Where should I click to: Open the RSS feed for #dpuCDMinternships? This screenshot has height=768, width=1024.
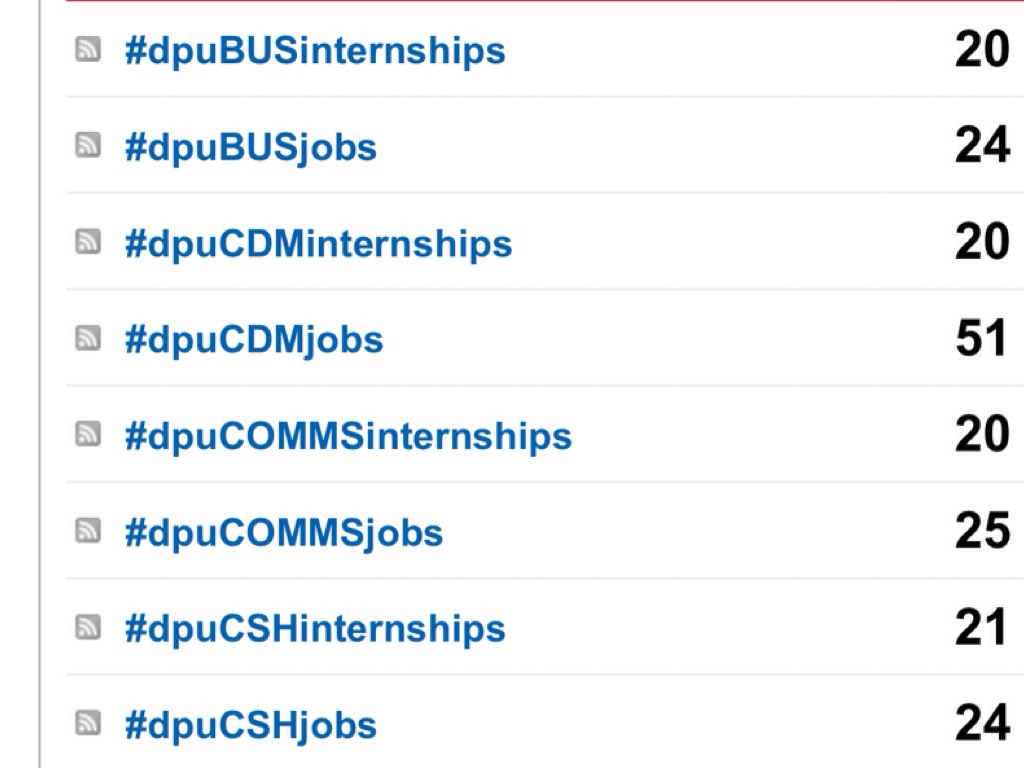point(88,242)
